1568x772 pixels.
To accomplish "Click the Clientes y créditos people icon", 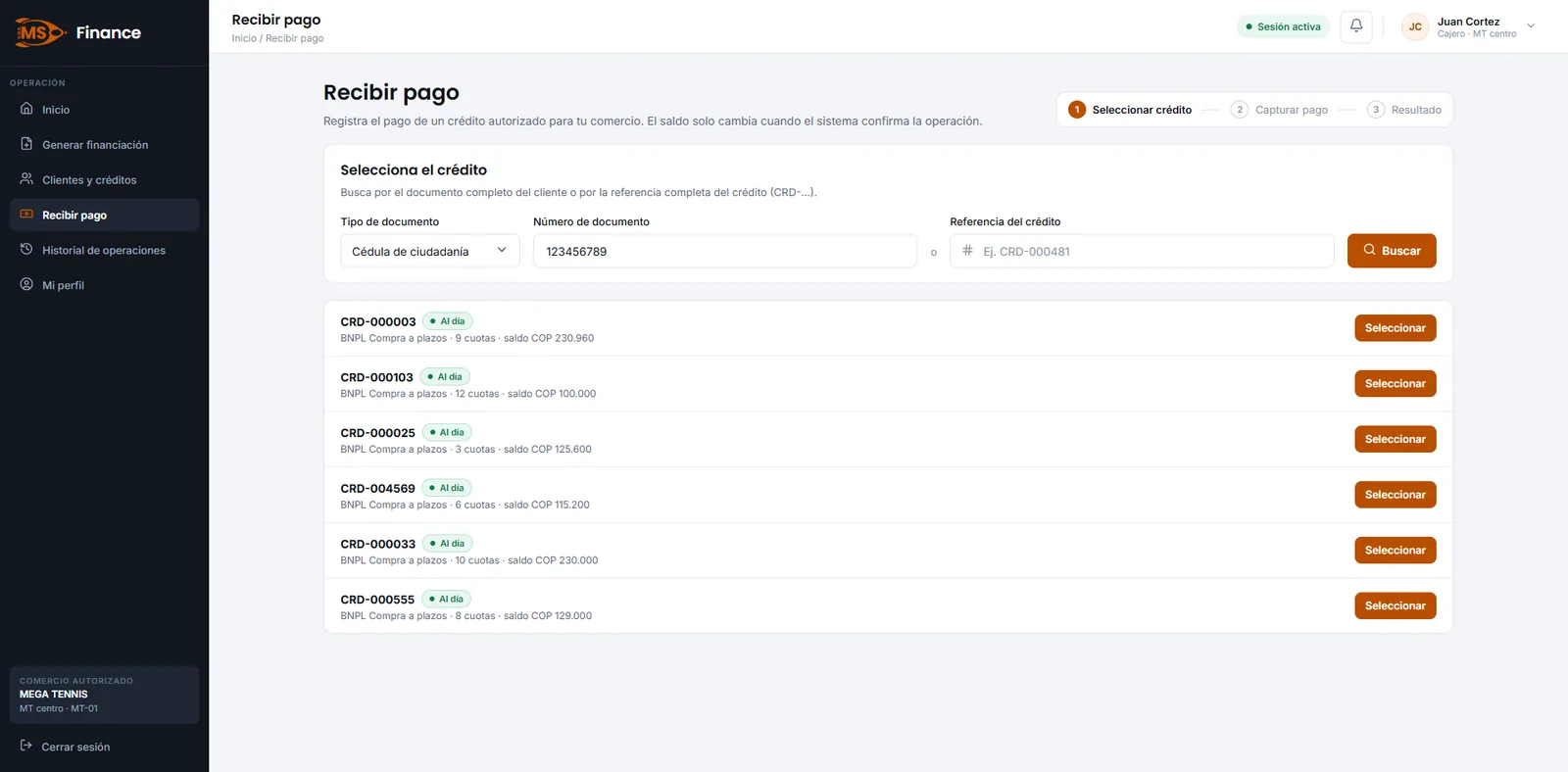I will (x=26, y=179).
